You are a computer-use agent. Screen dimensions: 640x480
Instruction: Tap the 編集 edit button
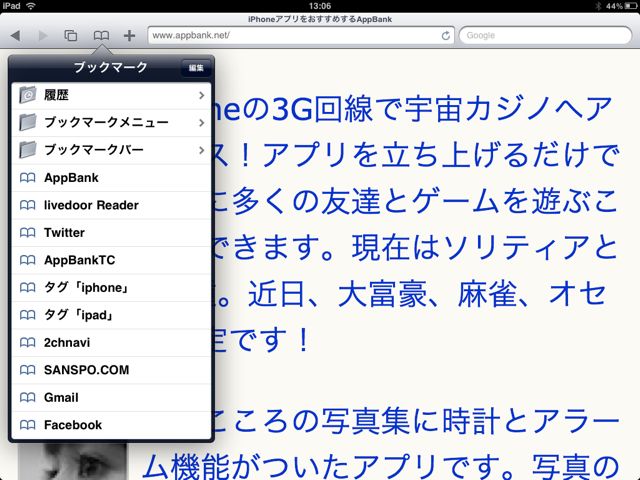coord(196,68)
